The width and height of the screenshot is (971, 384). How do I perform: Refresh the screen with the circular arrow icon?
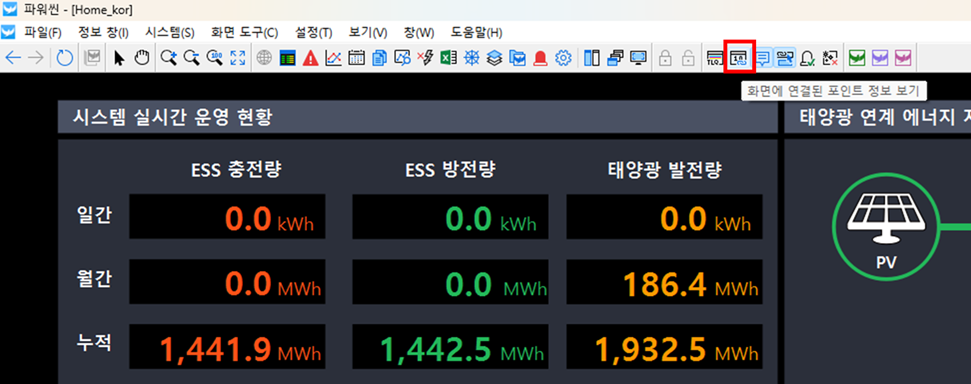(65, 58)
